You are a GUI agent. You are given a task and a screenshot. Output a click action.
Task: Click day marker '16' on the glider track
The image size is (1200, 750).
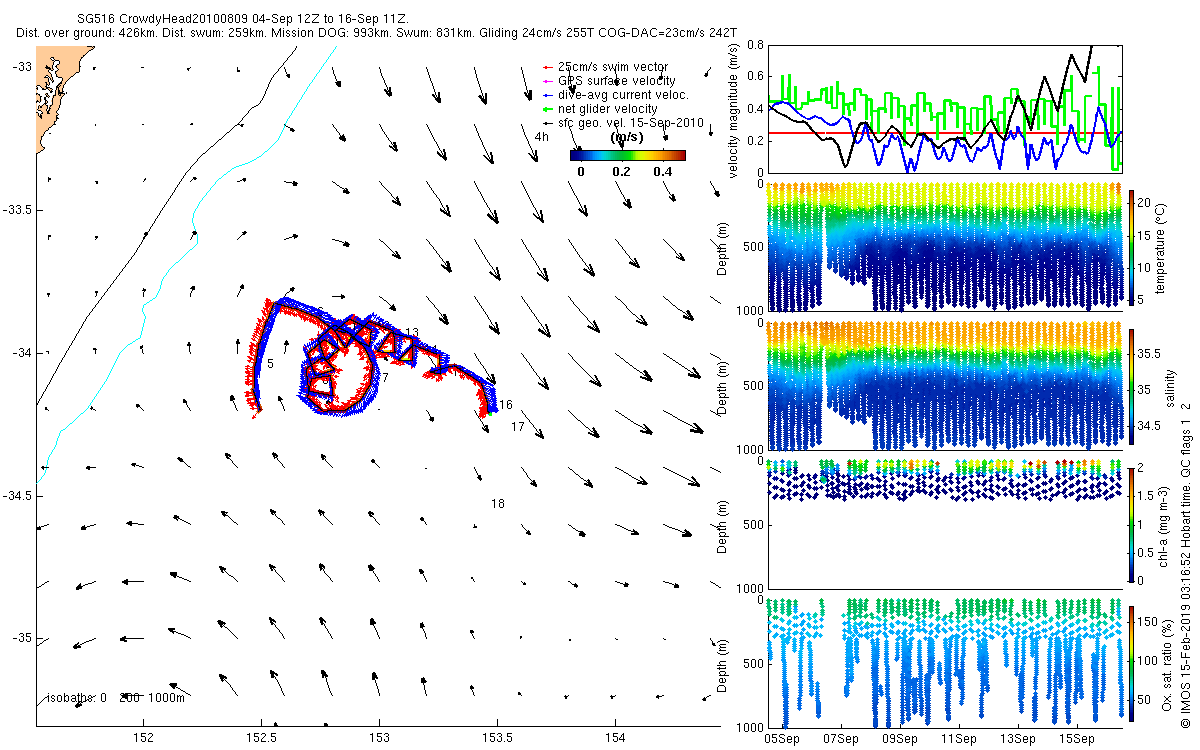click(x=506, y=405)
